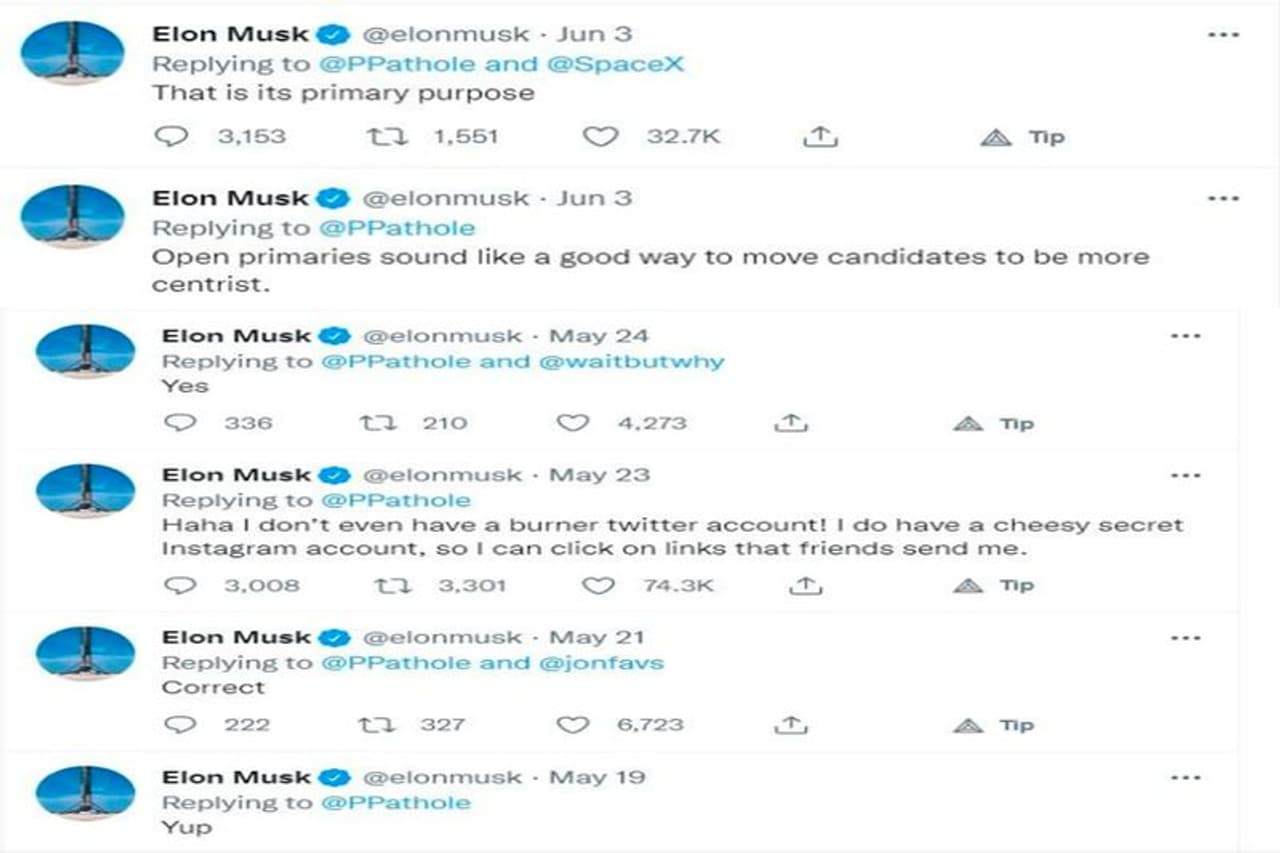
Task: Tip on the "That is its primary purpose" tweet
Action: coord(1019,138)
